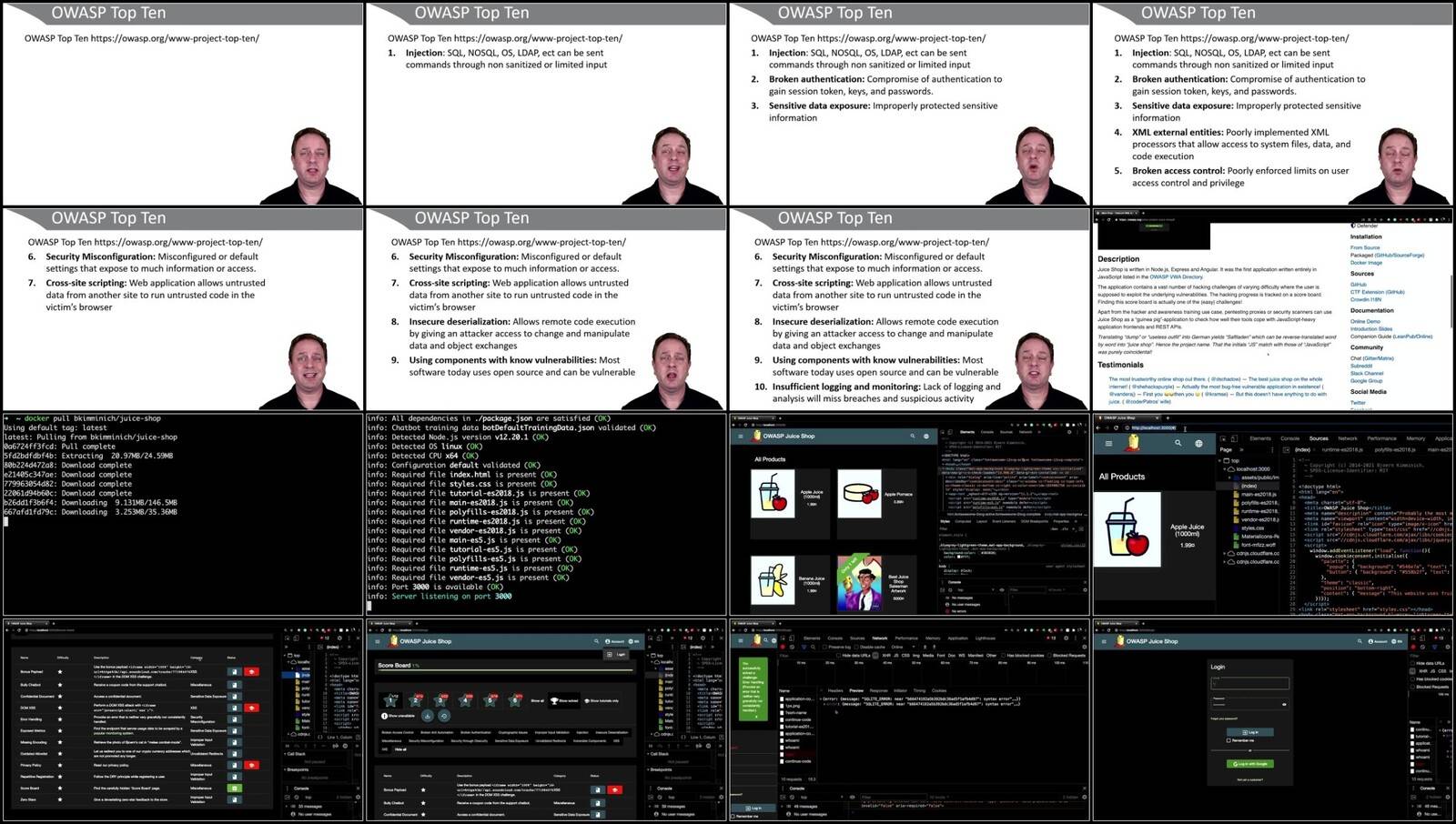The height and width of the screenshot is (824, 1456).
Task: Click the red button in Privacy Policy row
Action: click(x=252, y=765)
